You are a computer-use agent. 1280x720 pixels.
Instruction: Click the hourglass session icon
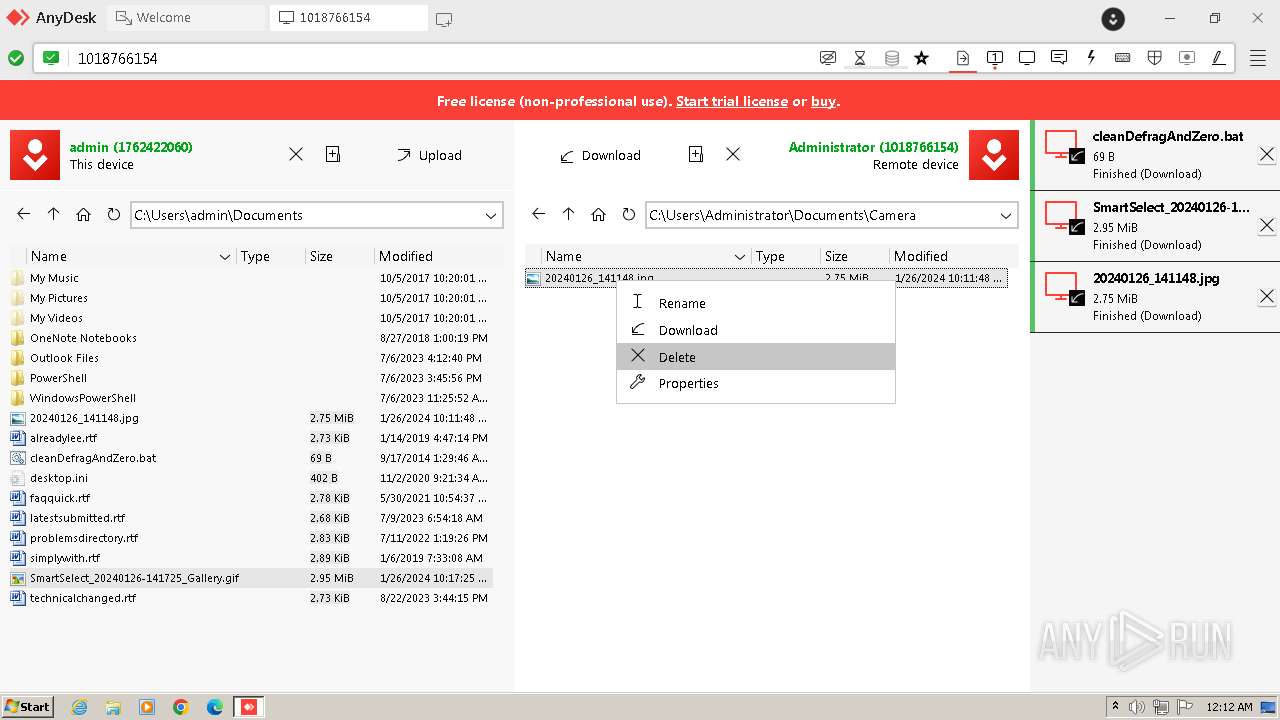point(859,58)
